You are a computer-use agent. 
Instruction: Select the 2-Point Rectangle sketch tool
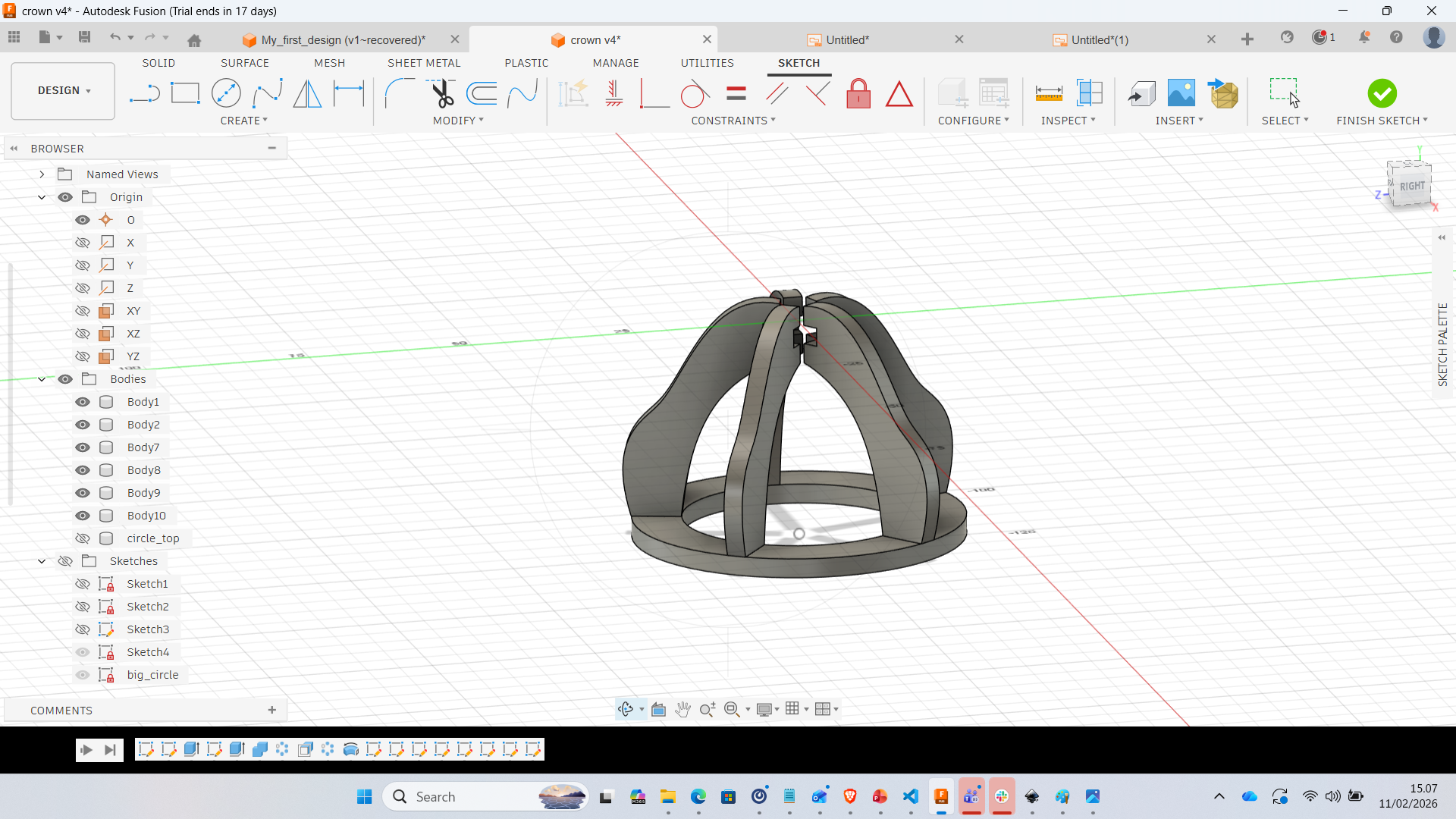pyautogui.click(x=185, y=94)
